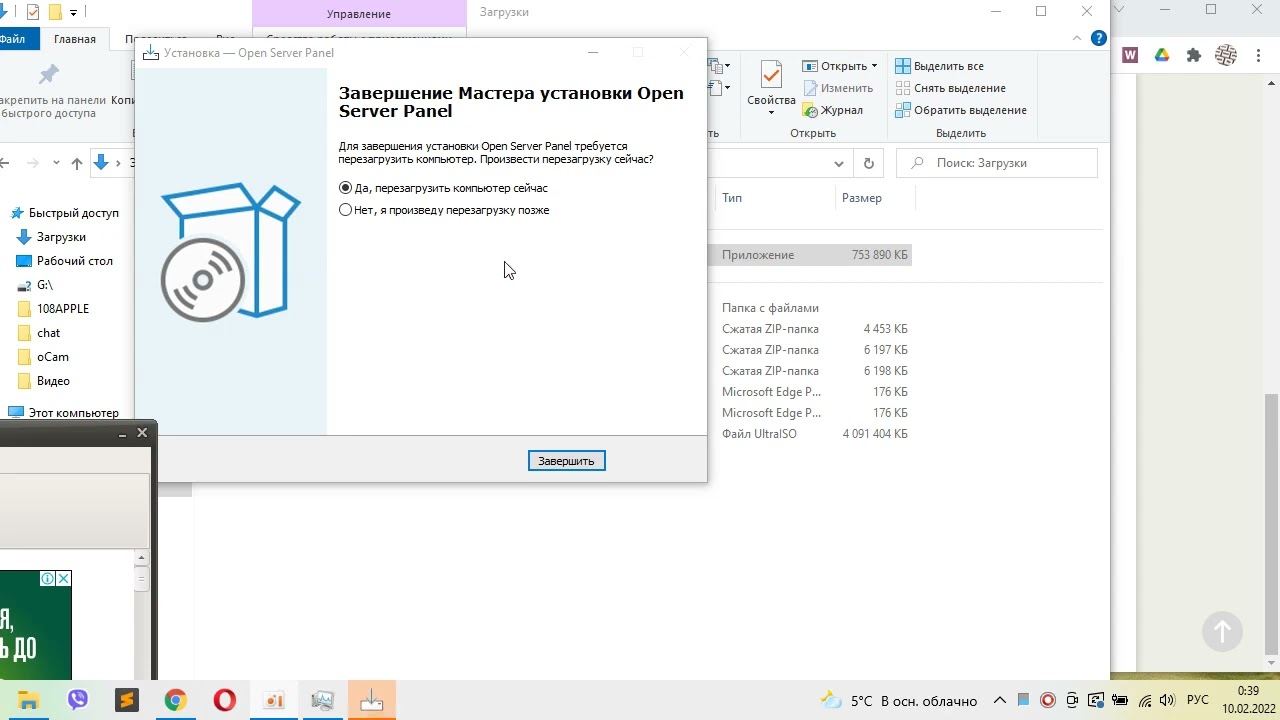Viewport: 1280px width, 720px height.
Task: Open the Файл menu in Explorer
Action: [13, 39]
